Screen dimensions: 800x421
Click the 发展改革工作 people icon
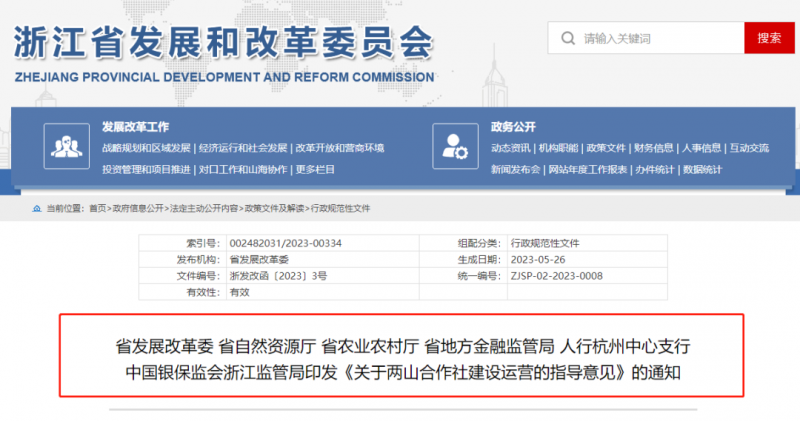(67, 146)
